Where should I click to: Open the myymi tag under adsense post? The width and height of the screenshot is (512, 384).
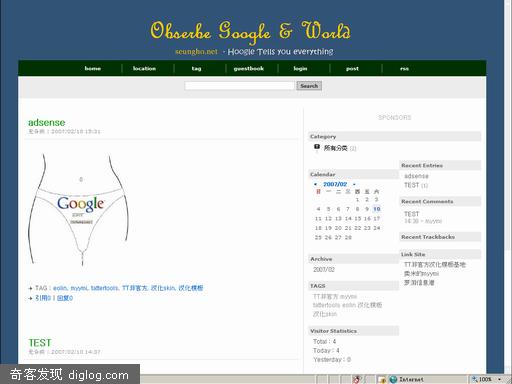79,288
